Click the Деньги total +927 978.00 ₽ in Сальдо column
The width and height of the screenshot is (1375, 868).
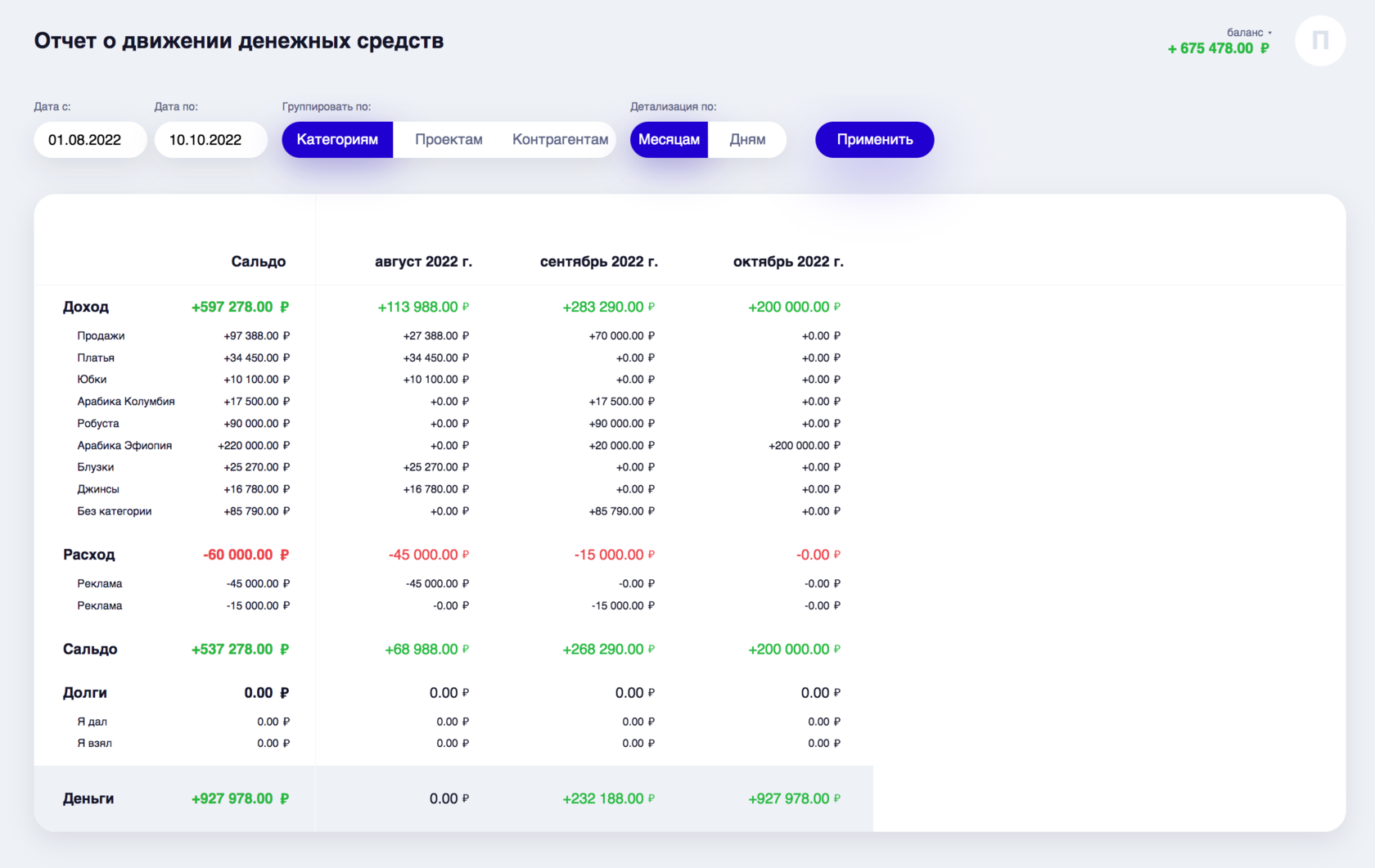241,799
